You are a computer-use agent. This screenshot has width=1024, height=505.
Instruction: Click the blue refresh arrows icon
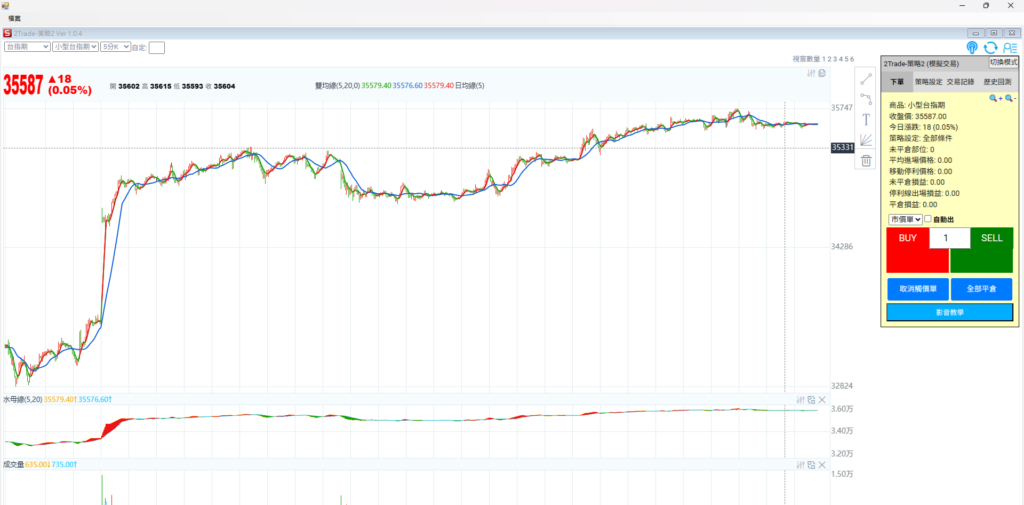pos(990,47)
